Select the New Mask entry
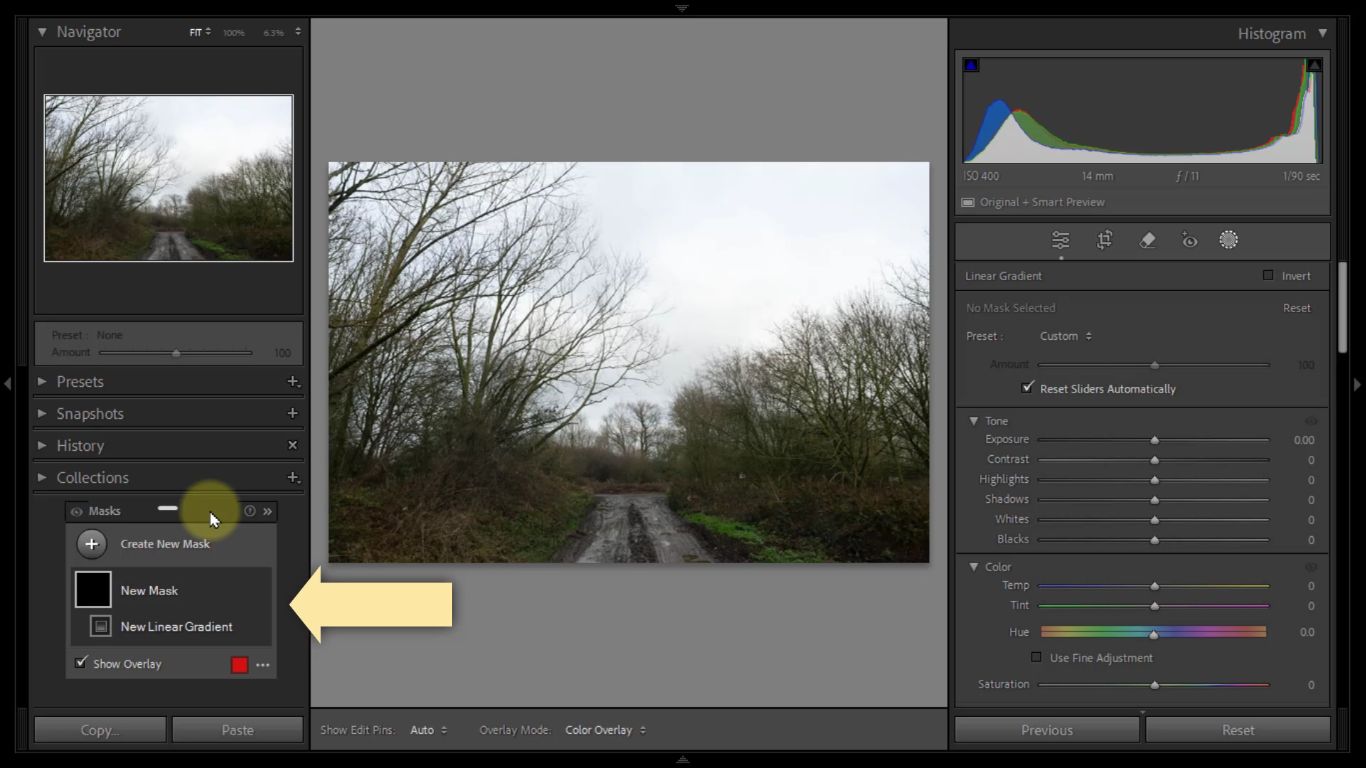 click(149, 591)
